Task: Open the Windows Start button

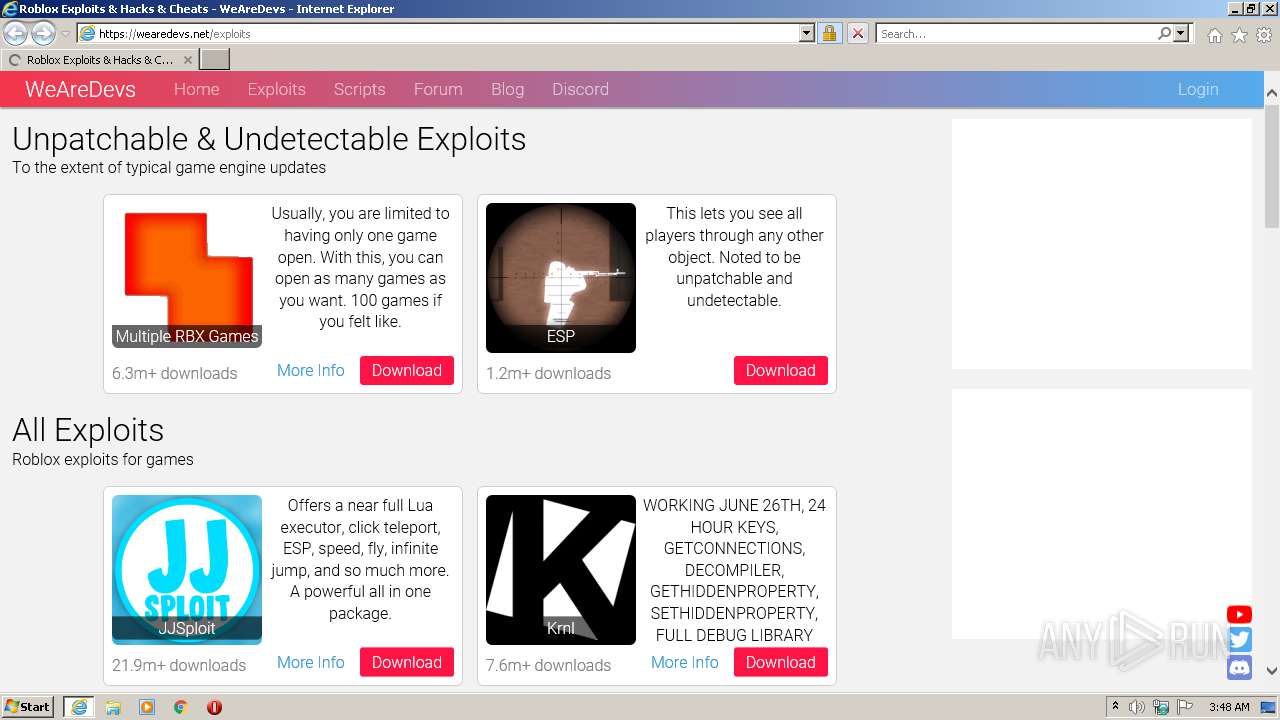Action: pos(28,707)
